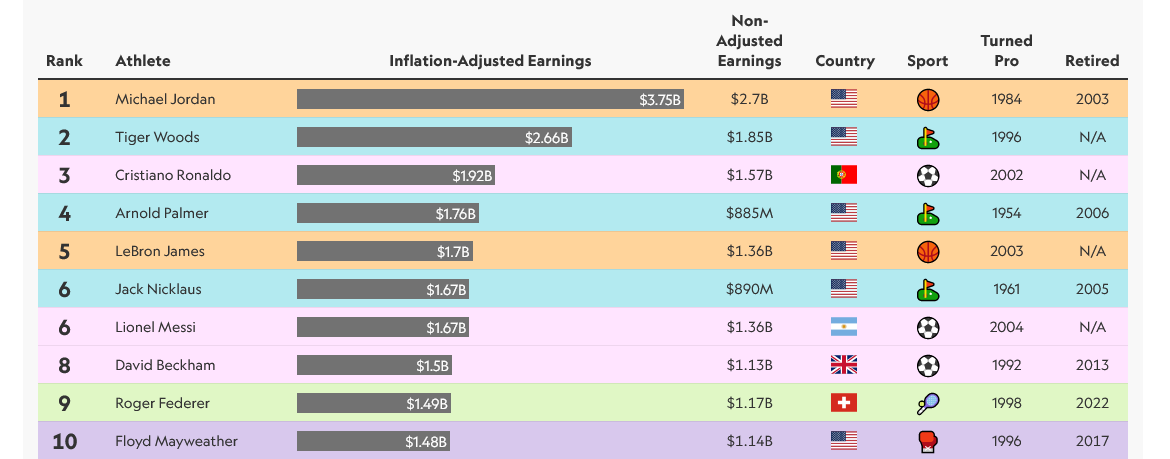
Task: Click the Portugal flag icon
Action: click(844, 176)
